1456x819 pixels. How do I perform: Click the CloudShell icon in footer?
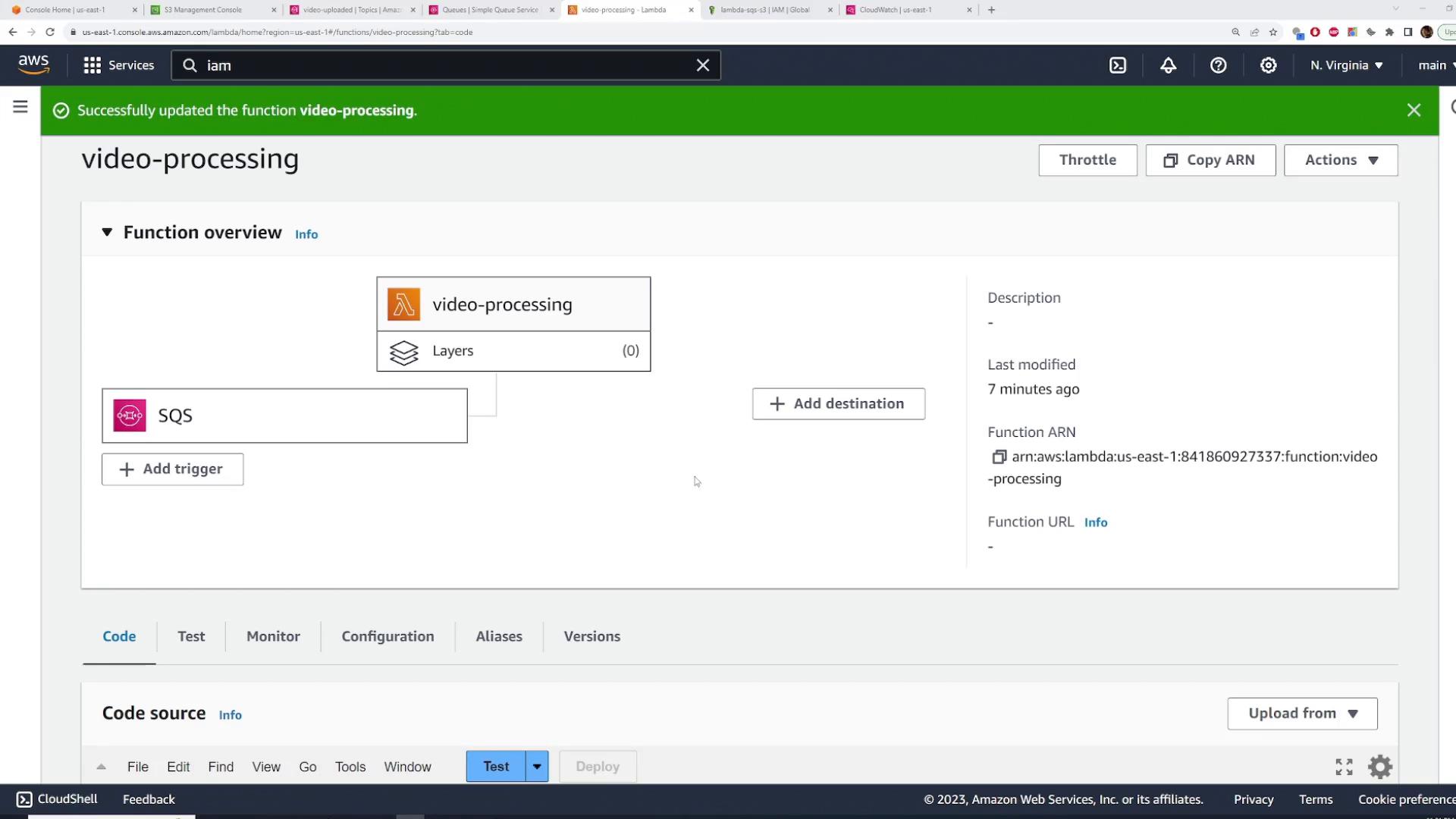tap(24, 799)
